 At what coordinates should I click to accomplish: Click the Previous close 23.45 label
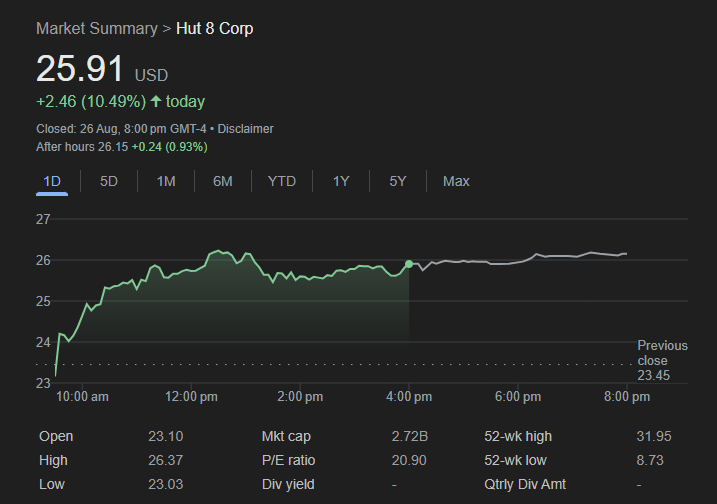(661, 360)
